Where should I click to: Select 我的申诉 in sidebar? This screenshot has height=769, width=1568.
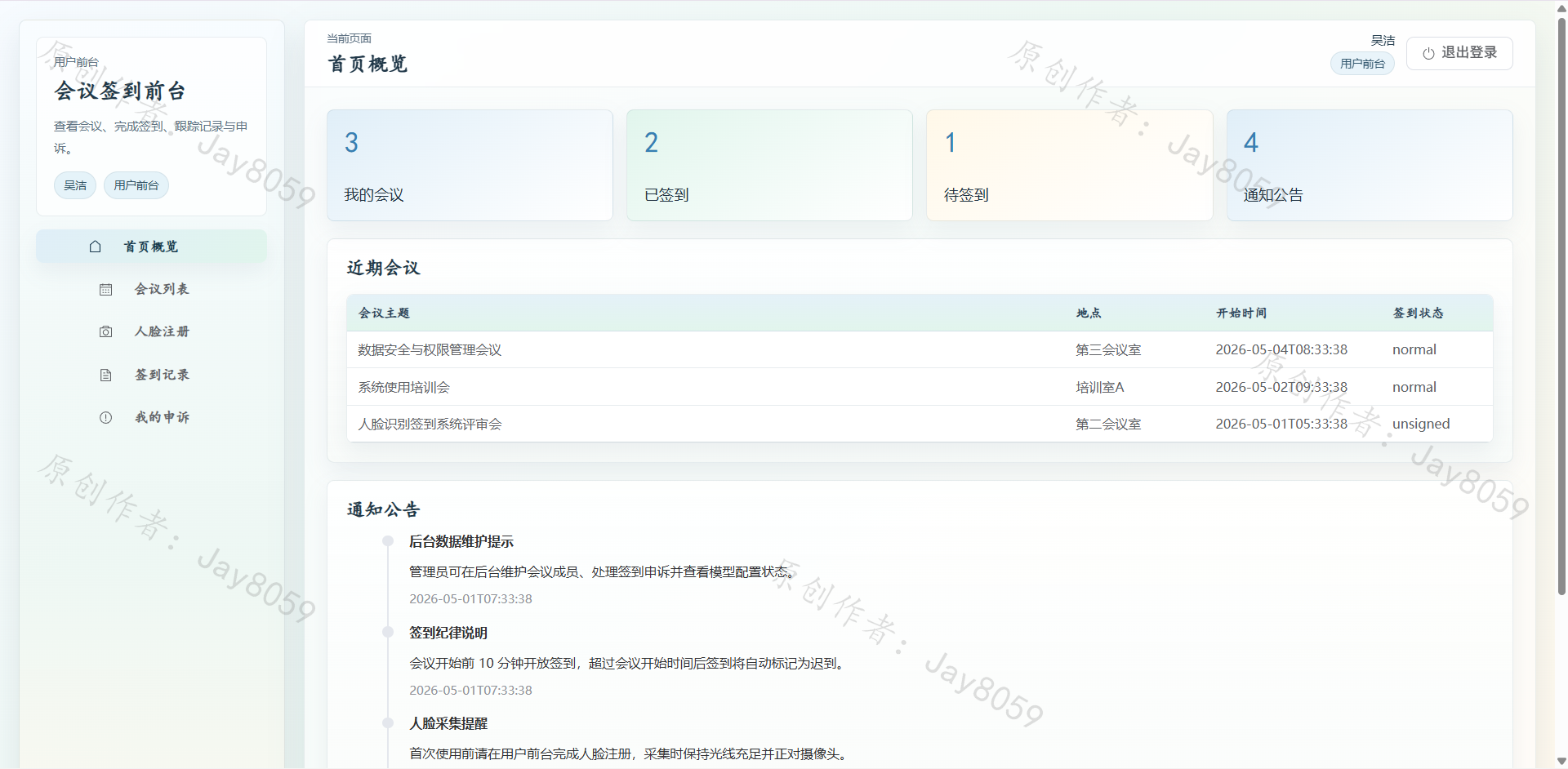pyautogui.click(x=151, y=417)
